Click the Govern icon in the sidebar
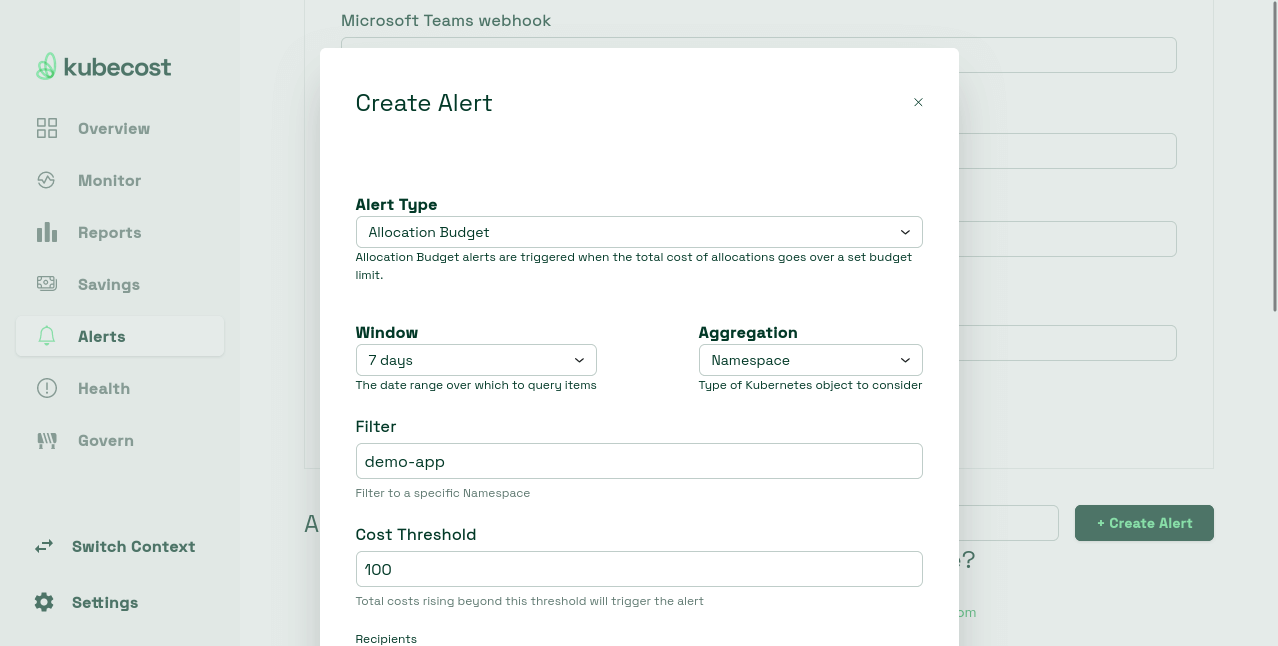Viewport: 1278px width, 646px height. click(46, 440)
